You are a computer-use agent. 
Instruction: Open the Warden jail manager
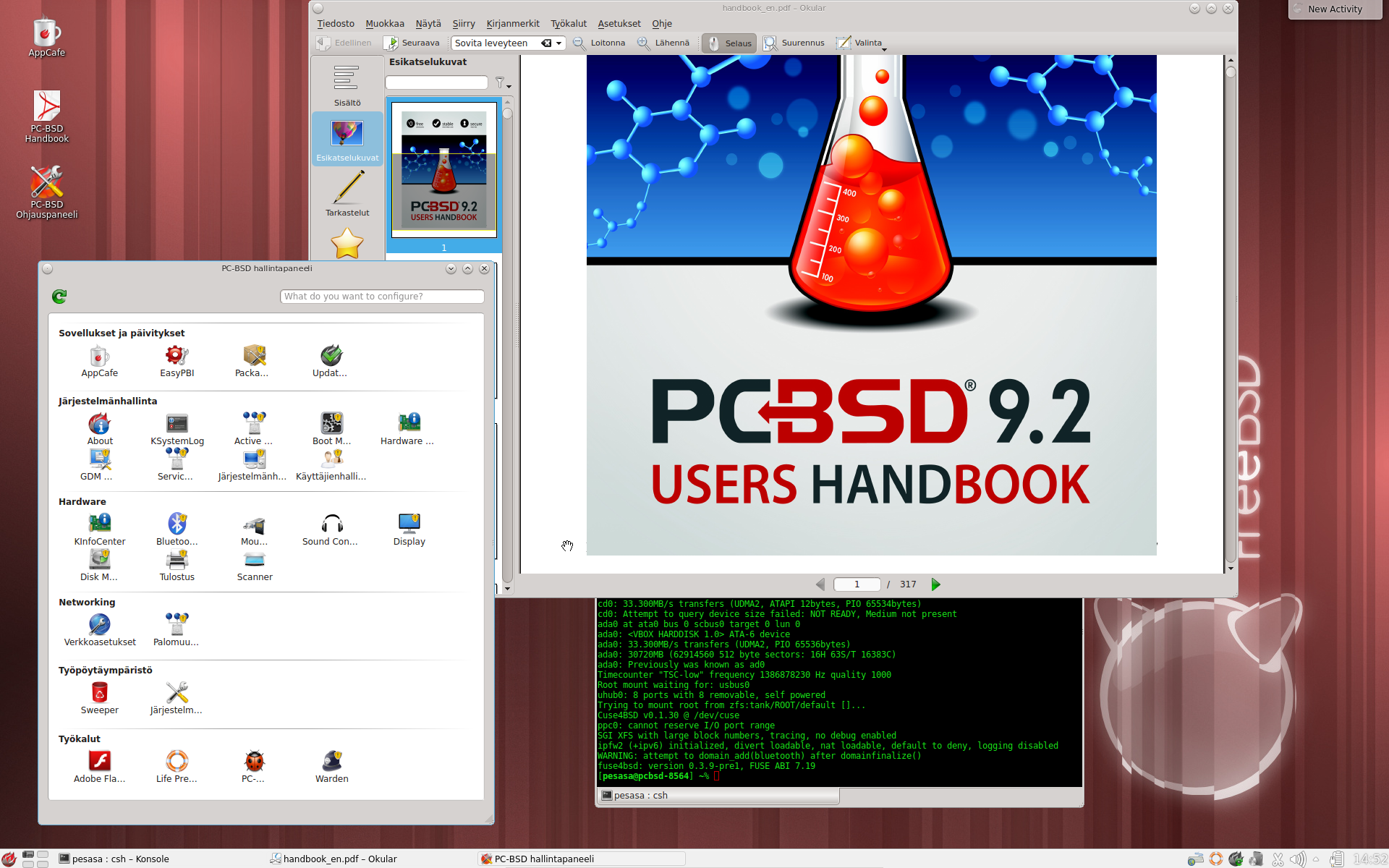click(x=331, y=767)
